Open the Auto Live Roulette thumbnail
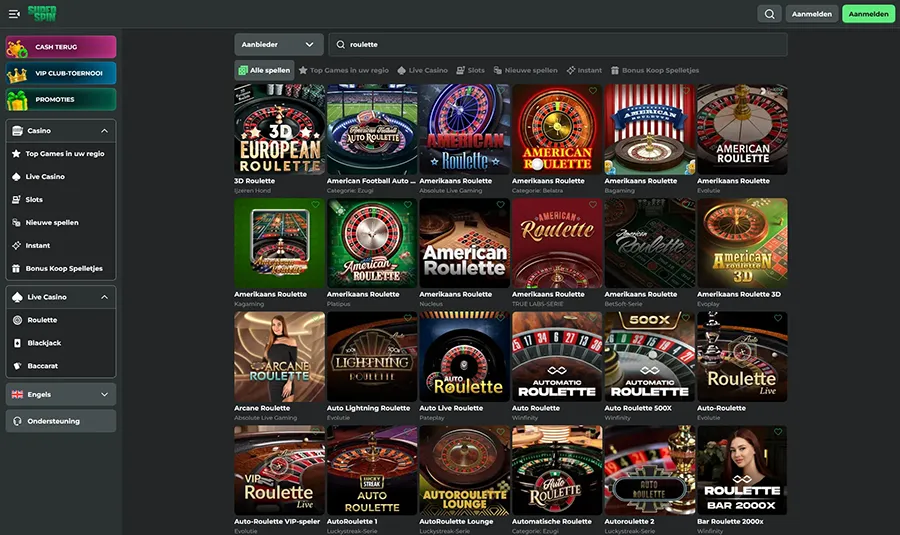This screenshot has height=535, width=900. [464, 356]
